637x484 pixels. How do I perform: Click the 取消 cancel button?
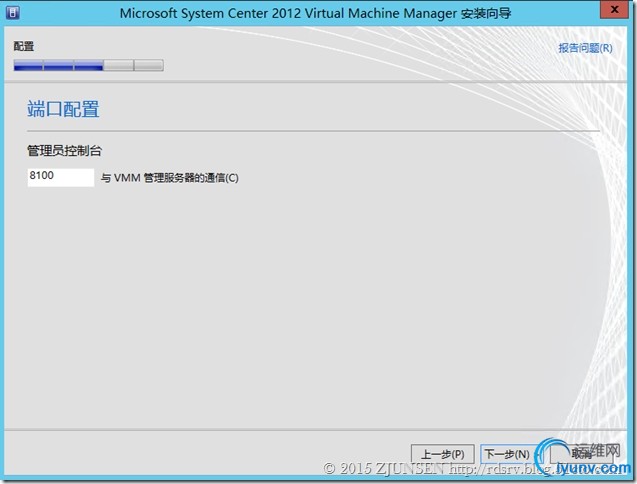click(x=582, y=454)
